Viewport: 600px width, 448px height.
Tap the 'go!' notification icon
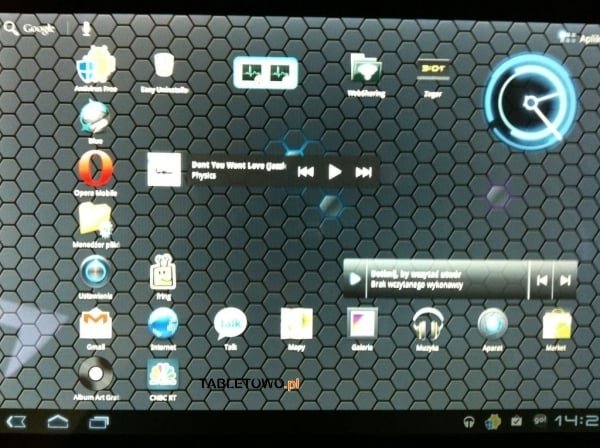(540, 420)
